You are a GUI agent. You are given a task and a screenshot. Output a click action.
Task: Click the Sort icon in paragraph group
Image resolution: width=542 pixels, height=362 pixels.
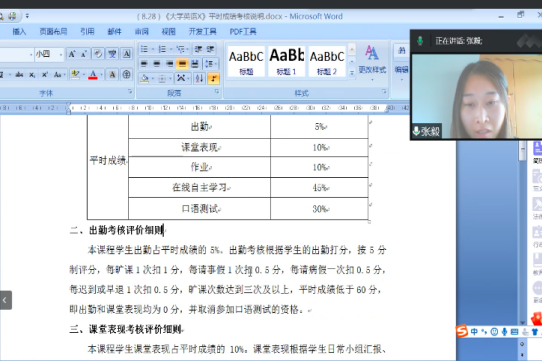[199, 78]
